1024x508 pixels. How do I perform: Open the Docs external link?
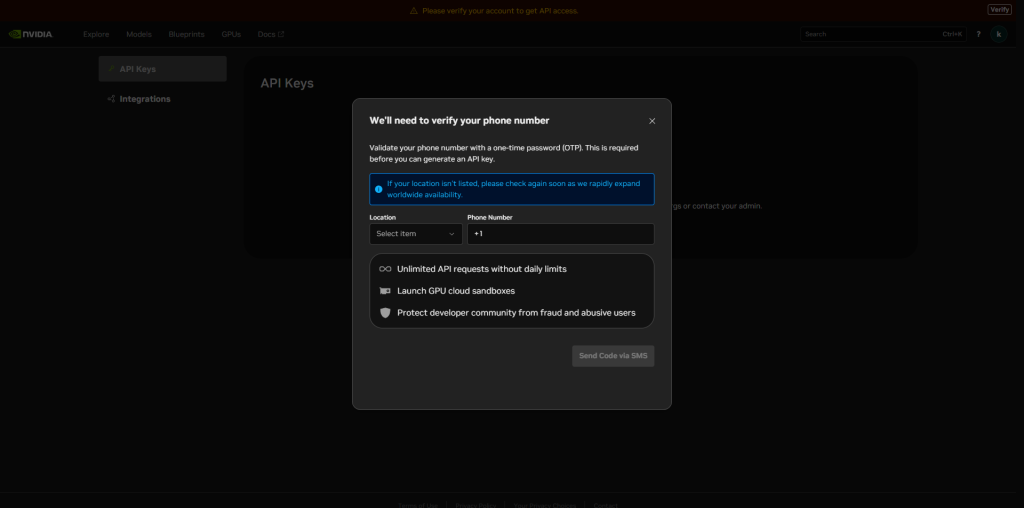[270, 34]
